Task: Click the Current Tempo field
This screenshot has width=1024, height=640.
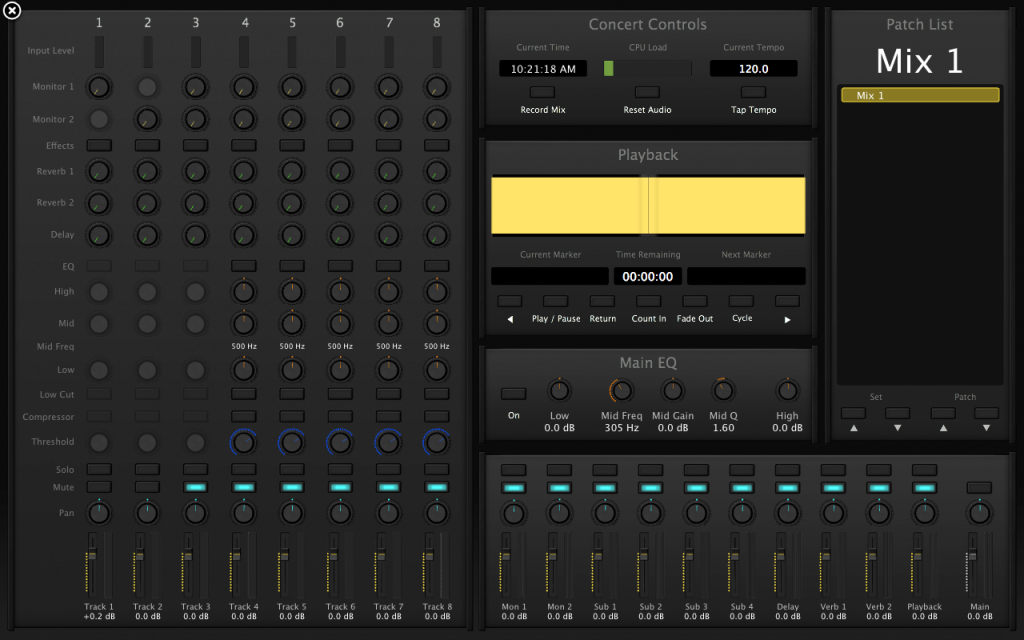Action: pyautogui.click(x=753, y=69)
